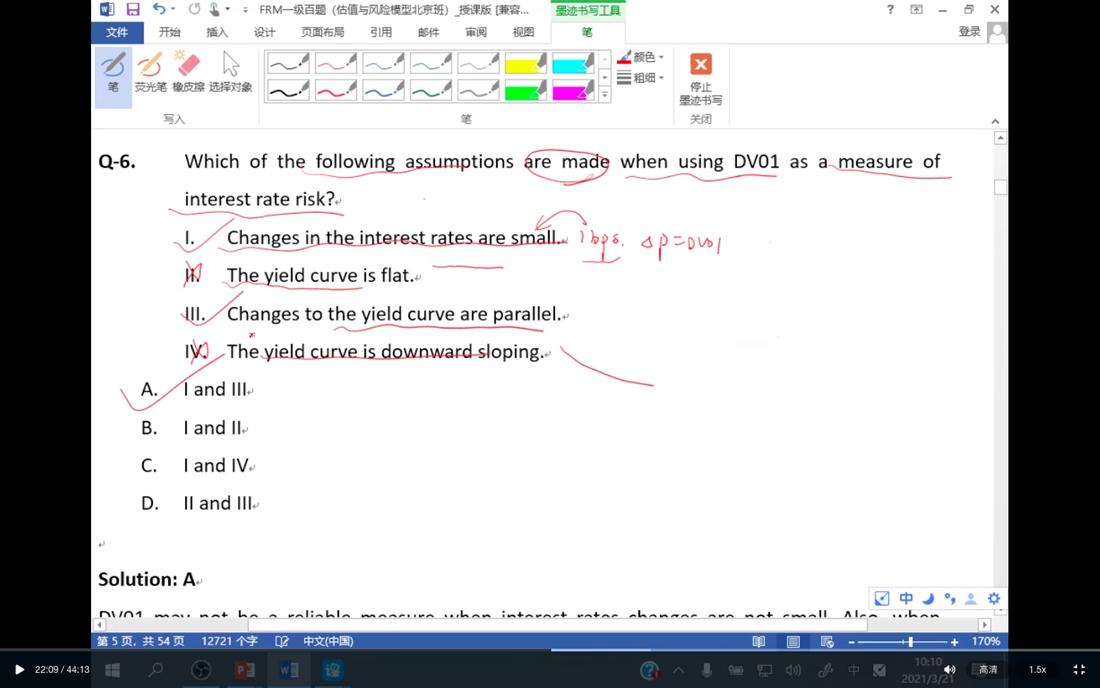The width and height of the screenshot is (1100, 688).
Task: Switch to the Design (设计) tab
Action: point(264,32)
